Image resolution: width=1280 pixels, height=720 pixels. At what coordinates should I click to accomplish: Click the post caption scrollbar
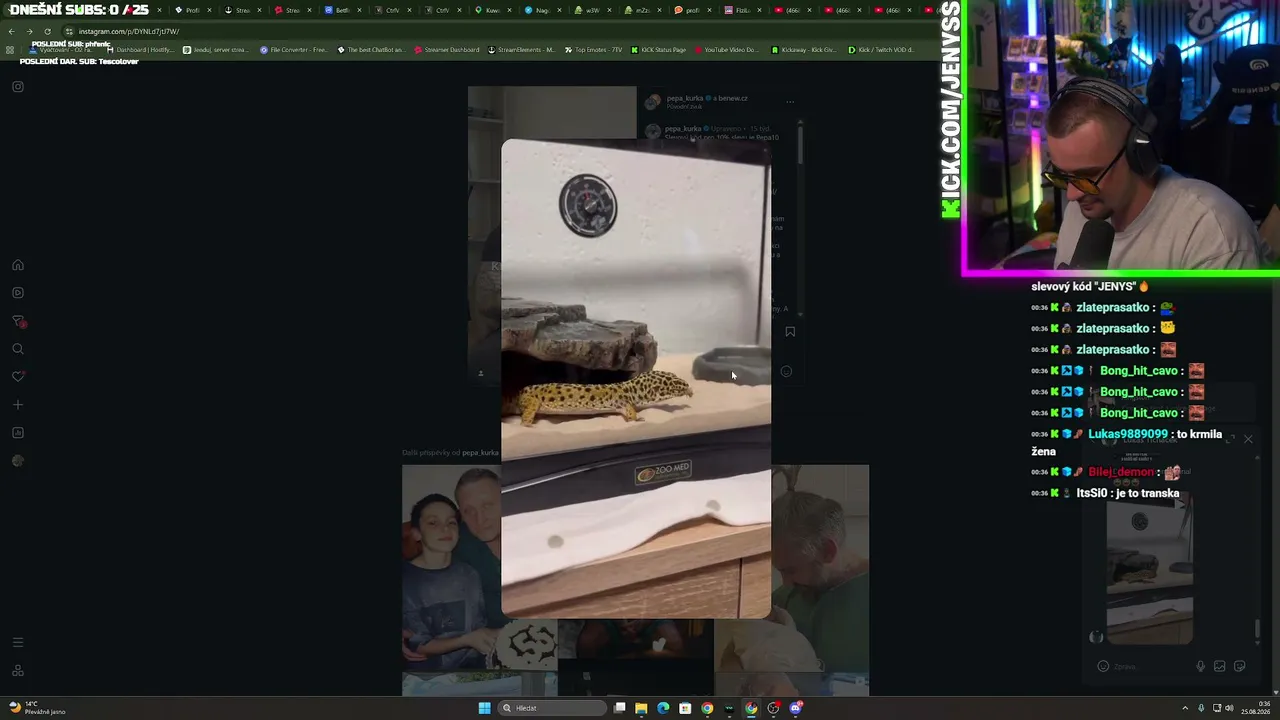800,145
